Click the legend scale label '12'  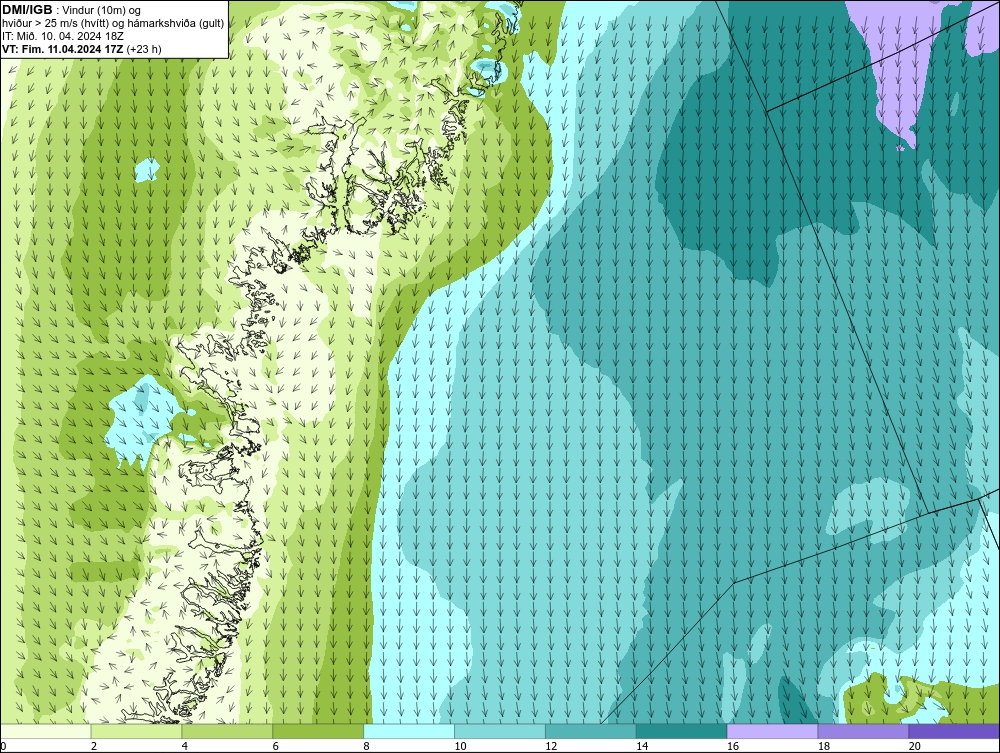551,746
